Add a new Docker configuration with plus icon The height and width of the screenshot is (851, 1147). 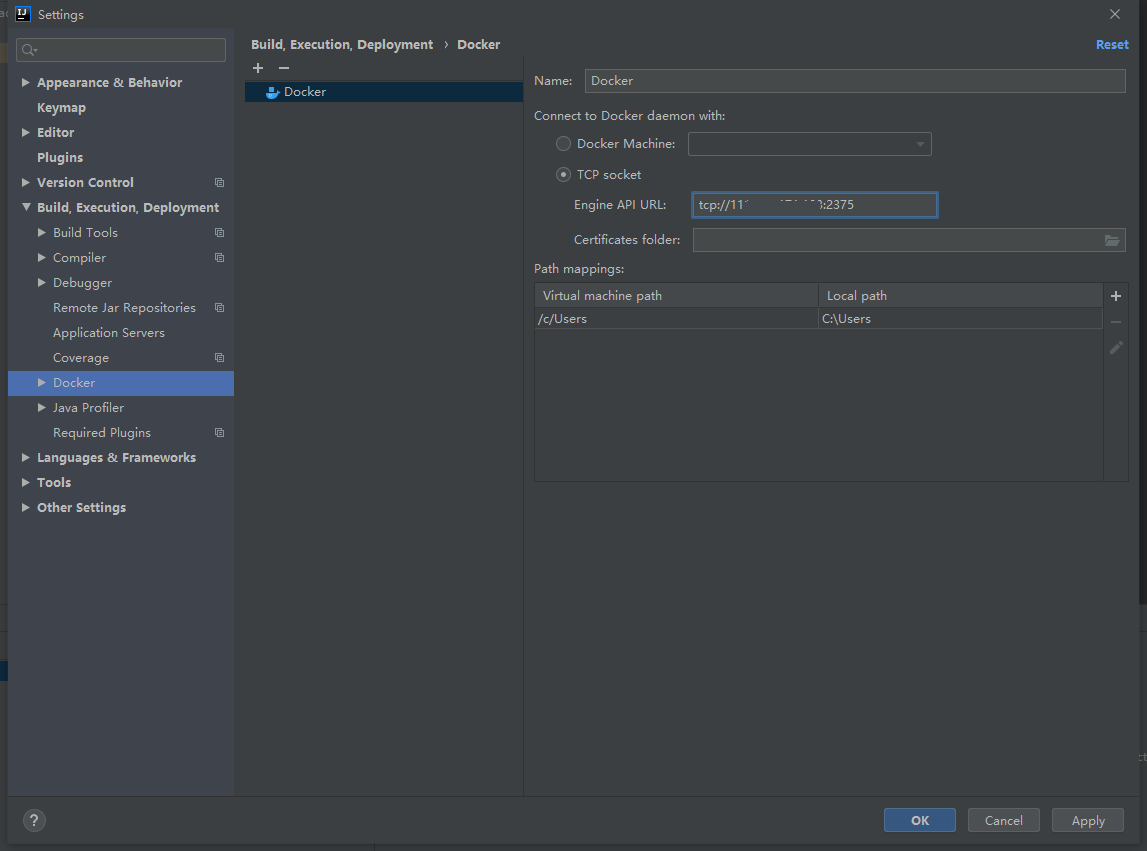pyautogui.click(x=258, y=68)
